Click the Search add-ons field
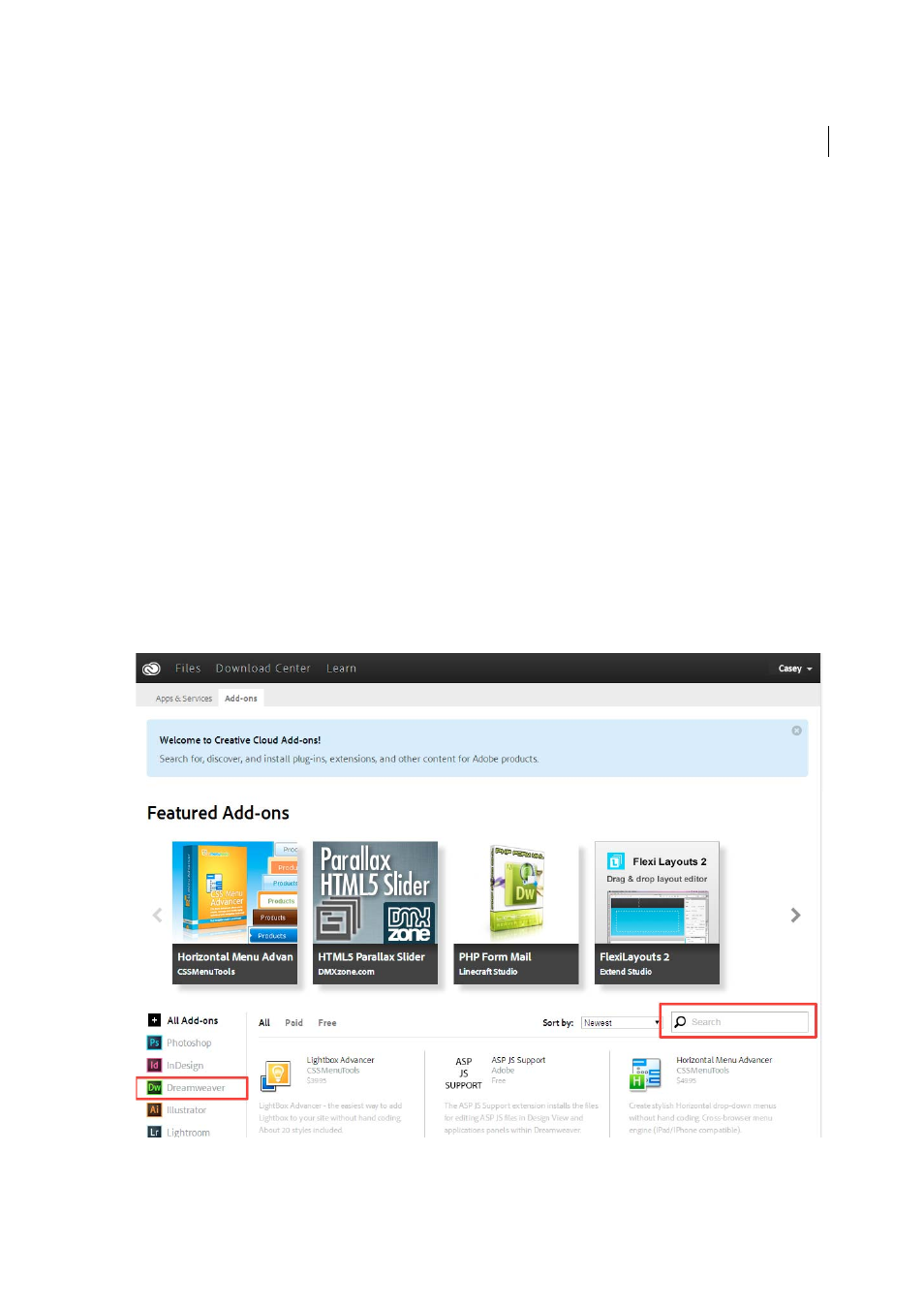 pos(740,1022)
